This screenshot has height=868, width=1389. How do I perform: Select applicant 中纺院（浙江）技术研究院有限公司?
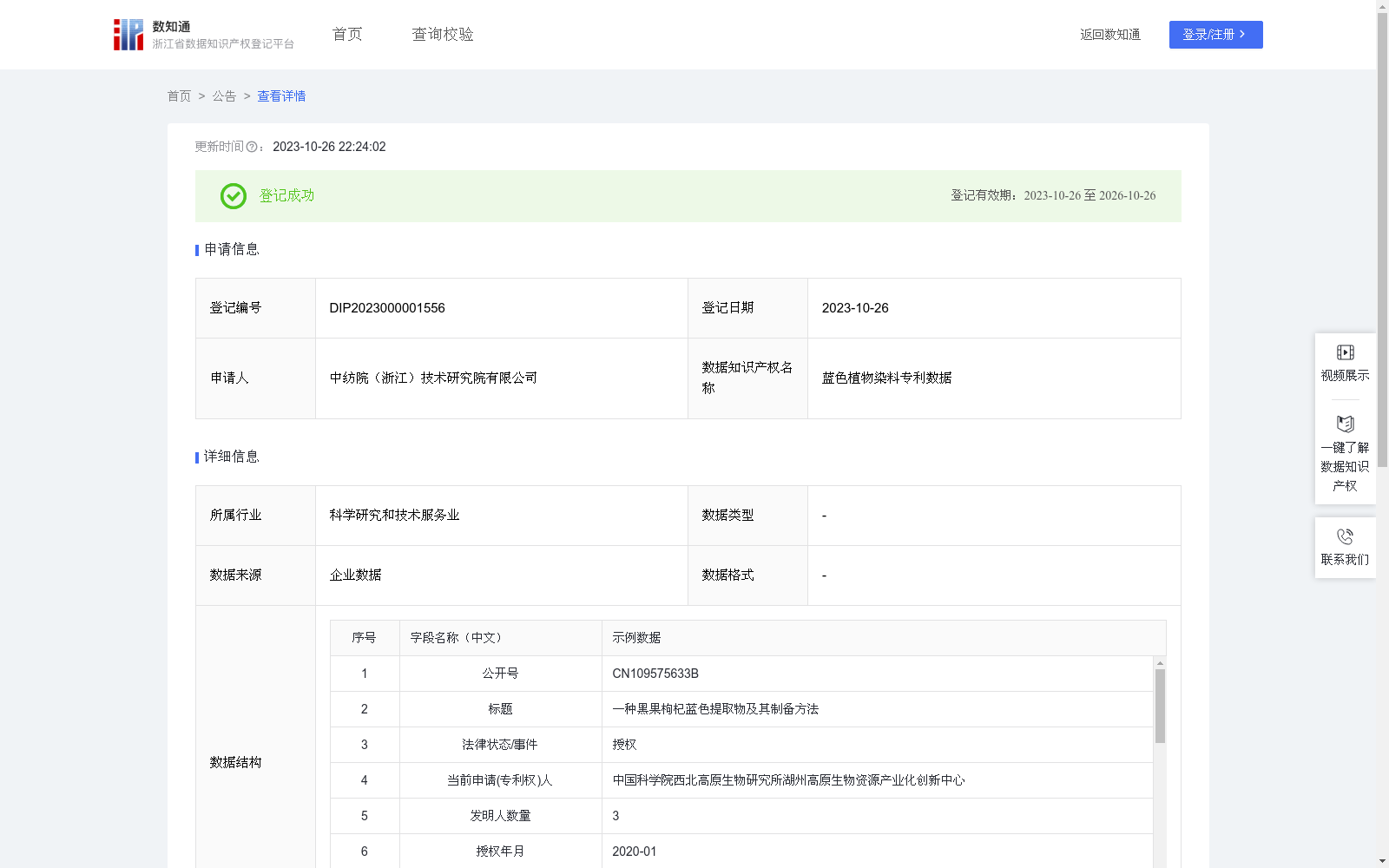[x=433, y=378]
